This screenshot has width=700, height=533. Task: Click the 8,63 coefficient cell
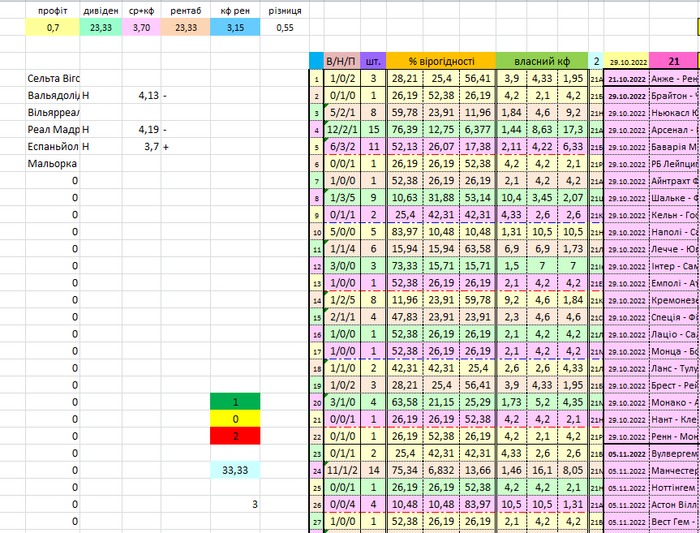point(542,129)
